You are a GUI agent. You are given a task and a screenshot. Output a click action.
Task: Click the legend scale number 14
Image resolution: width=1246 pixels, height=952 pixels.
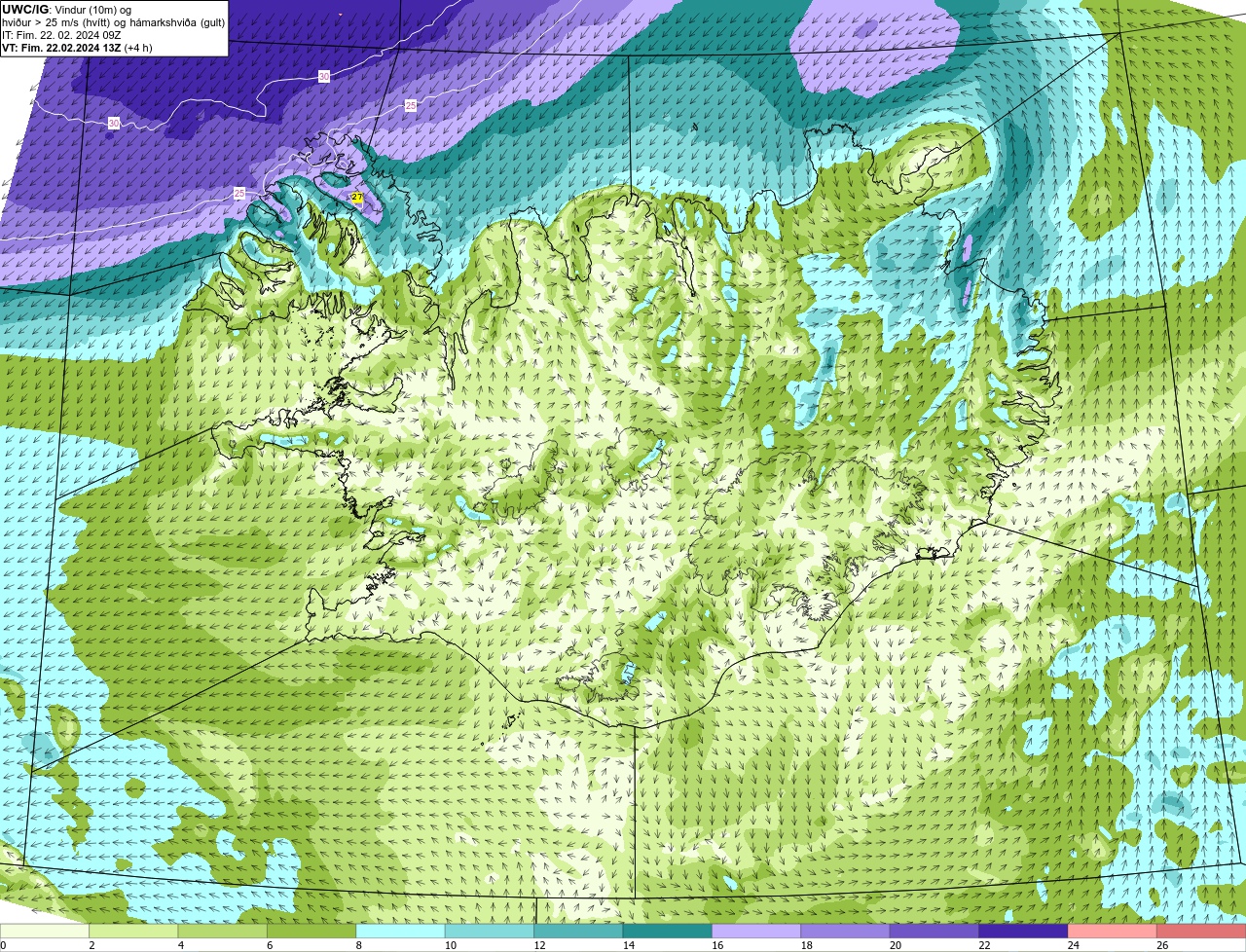coord(629,945)
